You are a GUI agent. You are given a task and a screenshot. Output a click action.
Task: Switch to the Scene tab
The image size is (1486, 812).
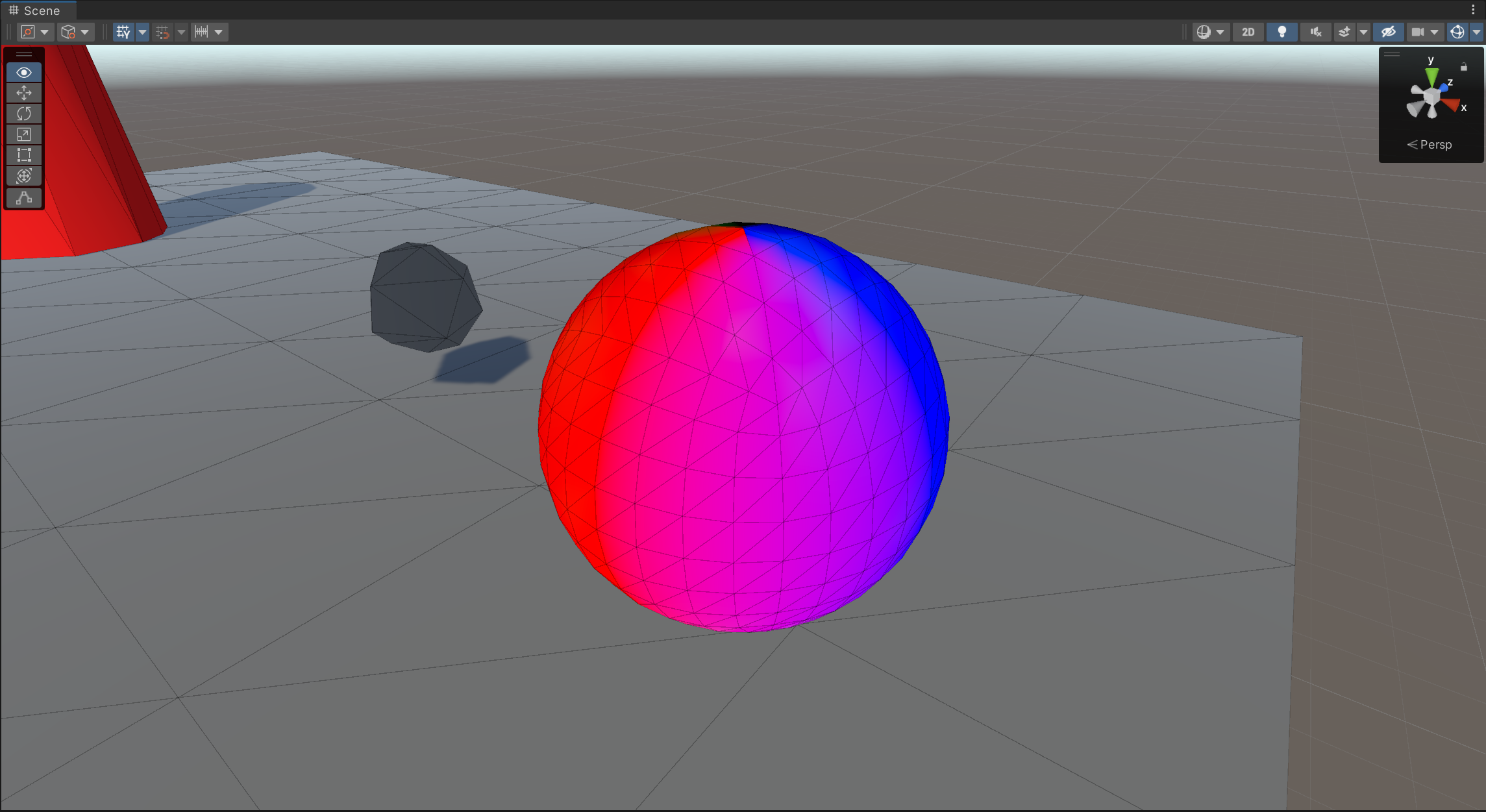click(x=35, y=10)
